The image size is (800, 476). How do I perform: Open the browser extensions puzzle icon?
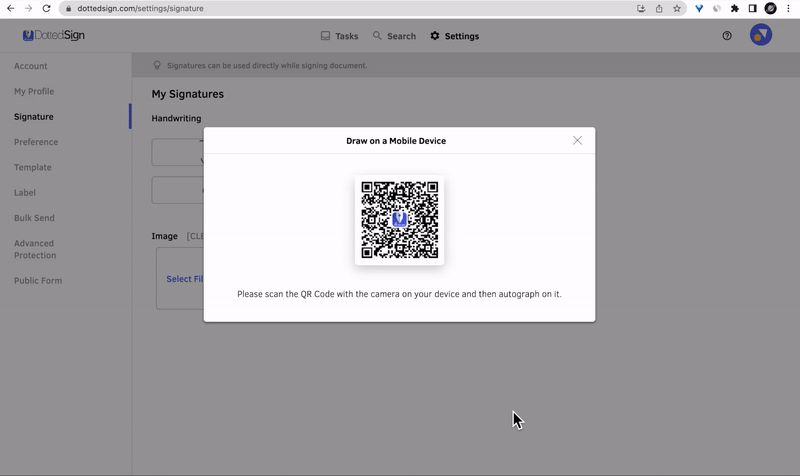click(735, 8)
